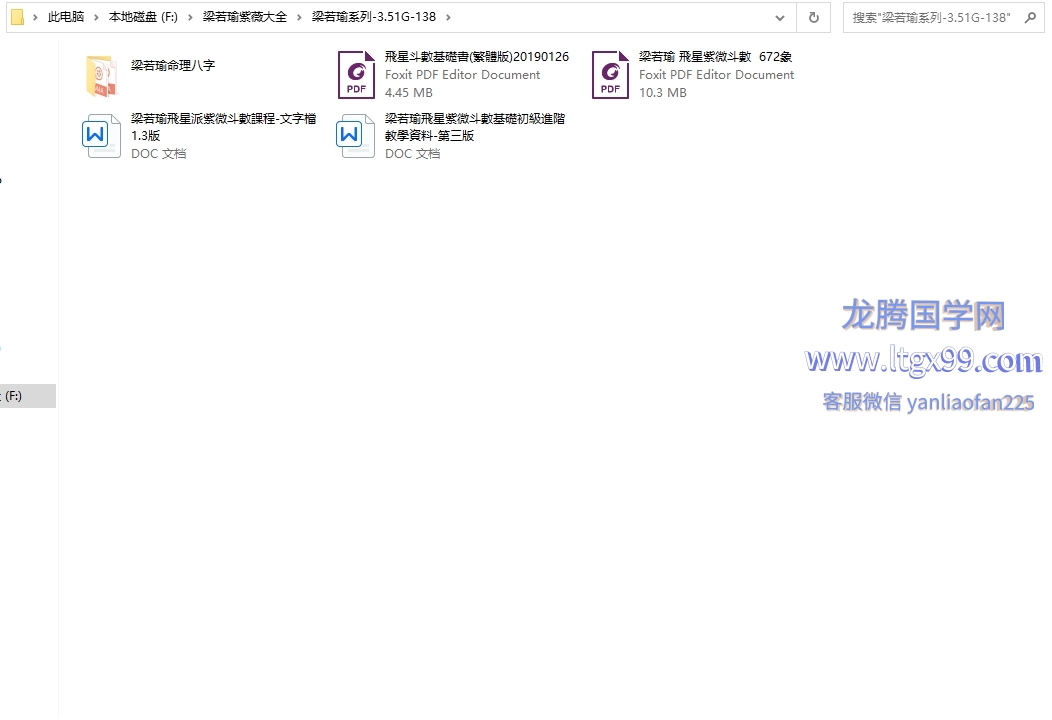Click the address bar folder icon
The width and height of the screenshot is (1052, 720).
tap(18, 17)
